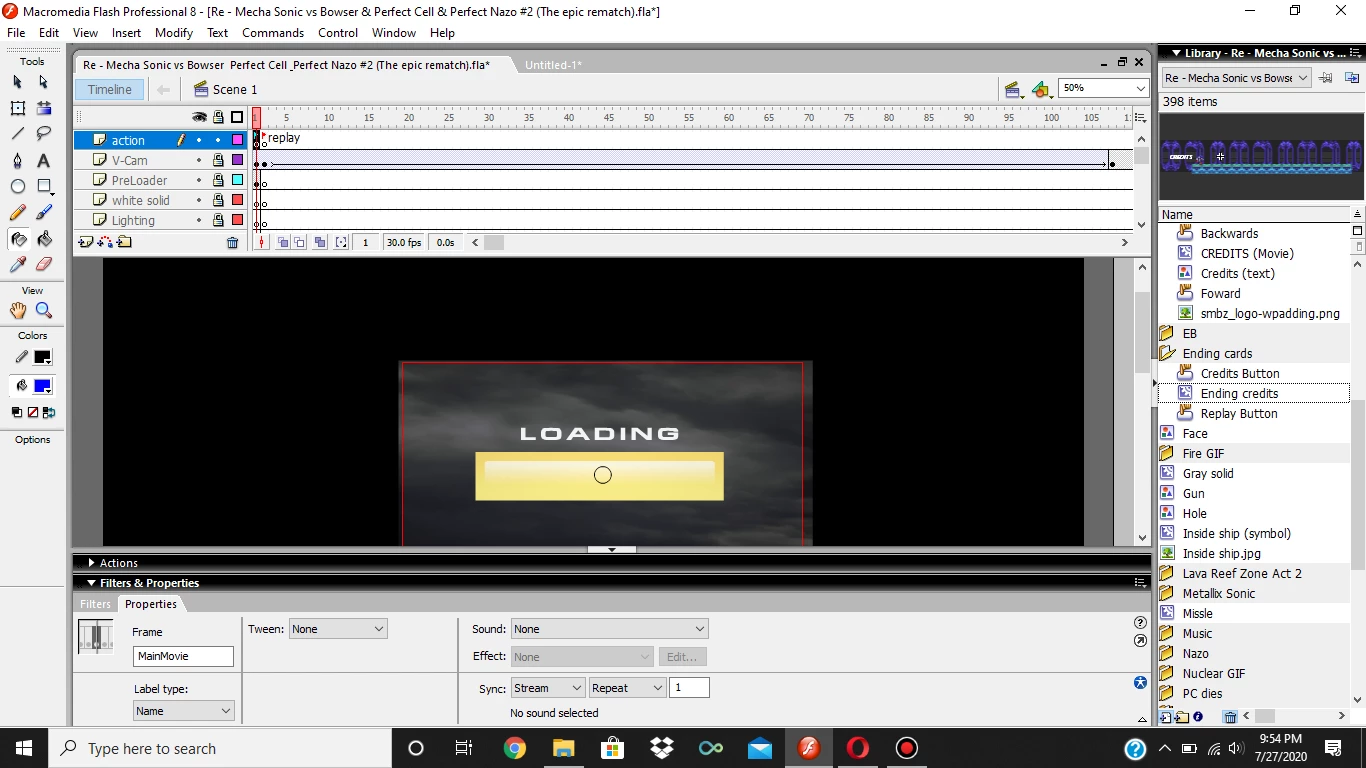Click the Onion Skin button
Screen dimensions: 1366x768
[283, 242]
